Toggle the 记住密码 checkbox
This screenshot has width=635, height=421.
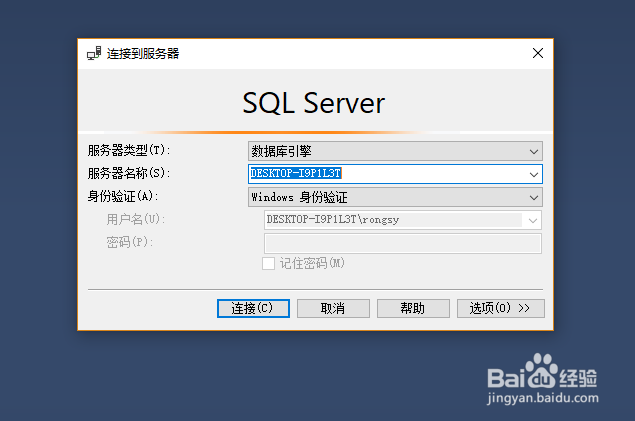(x=268, y=264)
